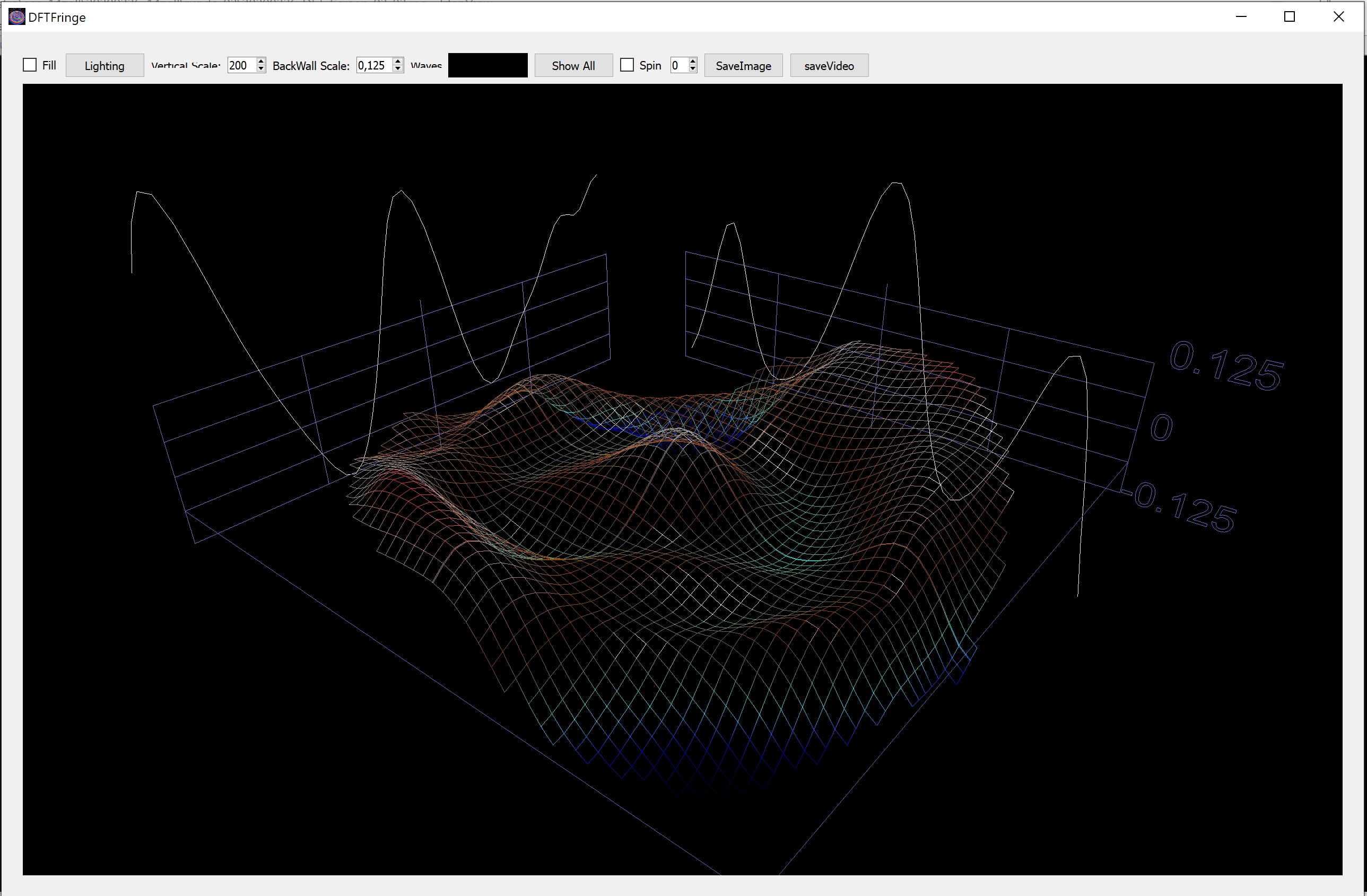Minimize the DFTFringe window
This screenshot has width=1367, height=896.
(1241, 17)
